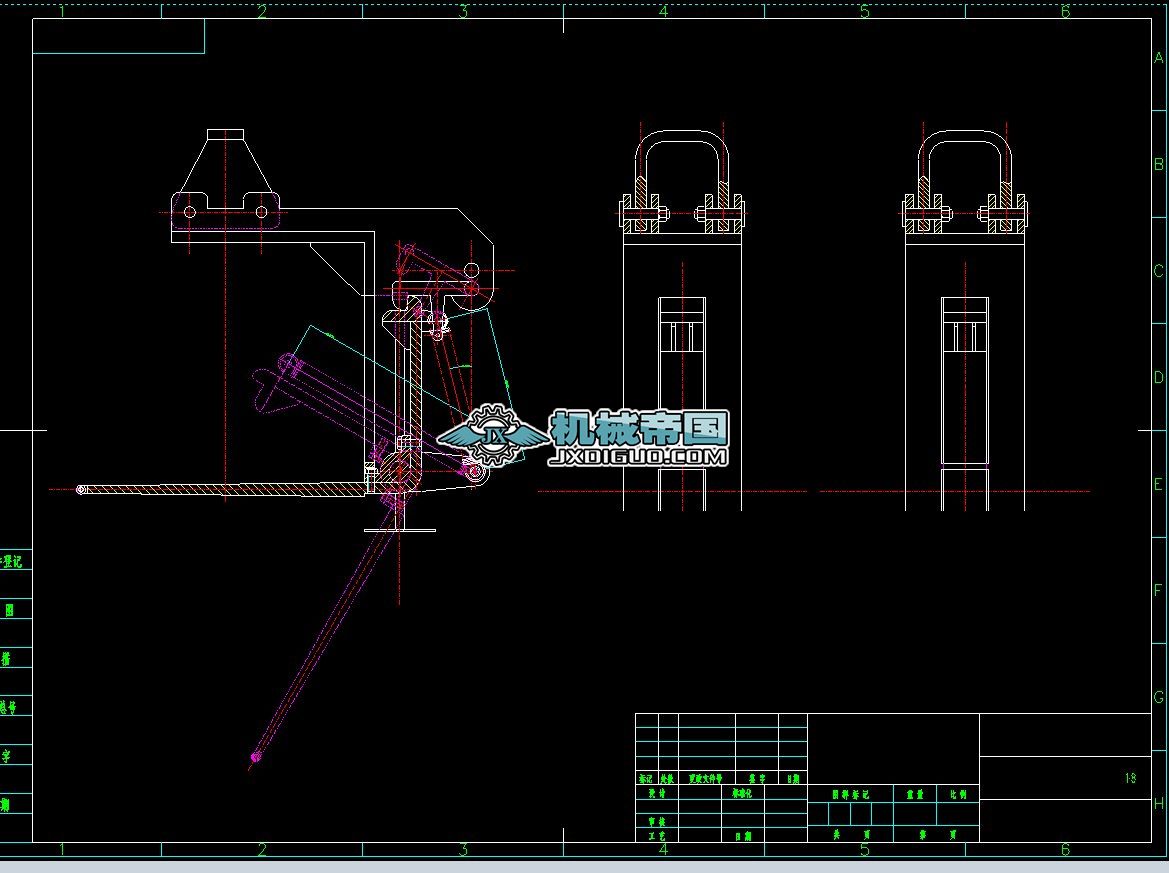This screenshot has height=873, width=1169.
Task: Click zone letter B on right border
Action: [x=1159, y=164]
